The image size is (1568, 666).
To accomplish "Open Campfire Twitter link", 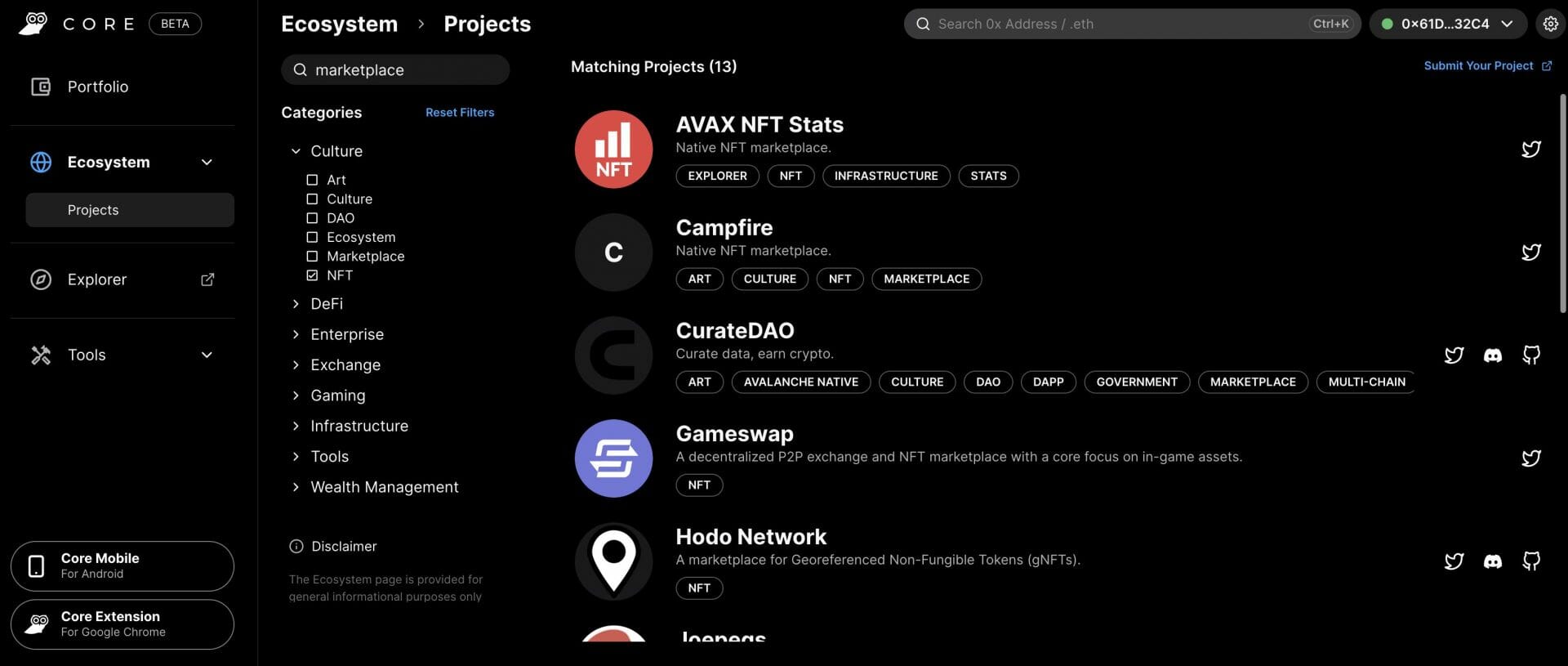I will (x=1531, y=252).
